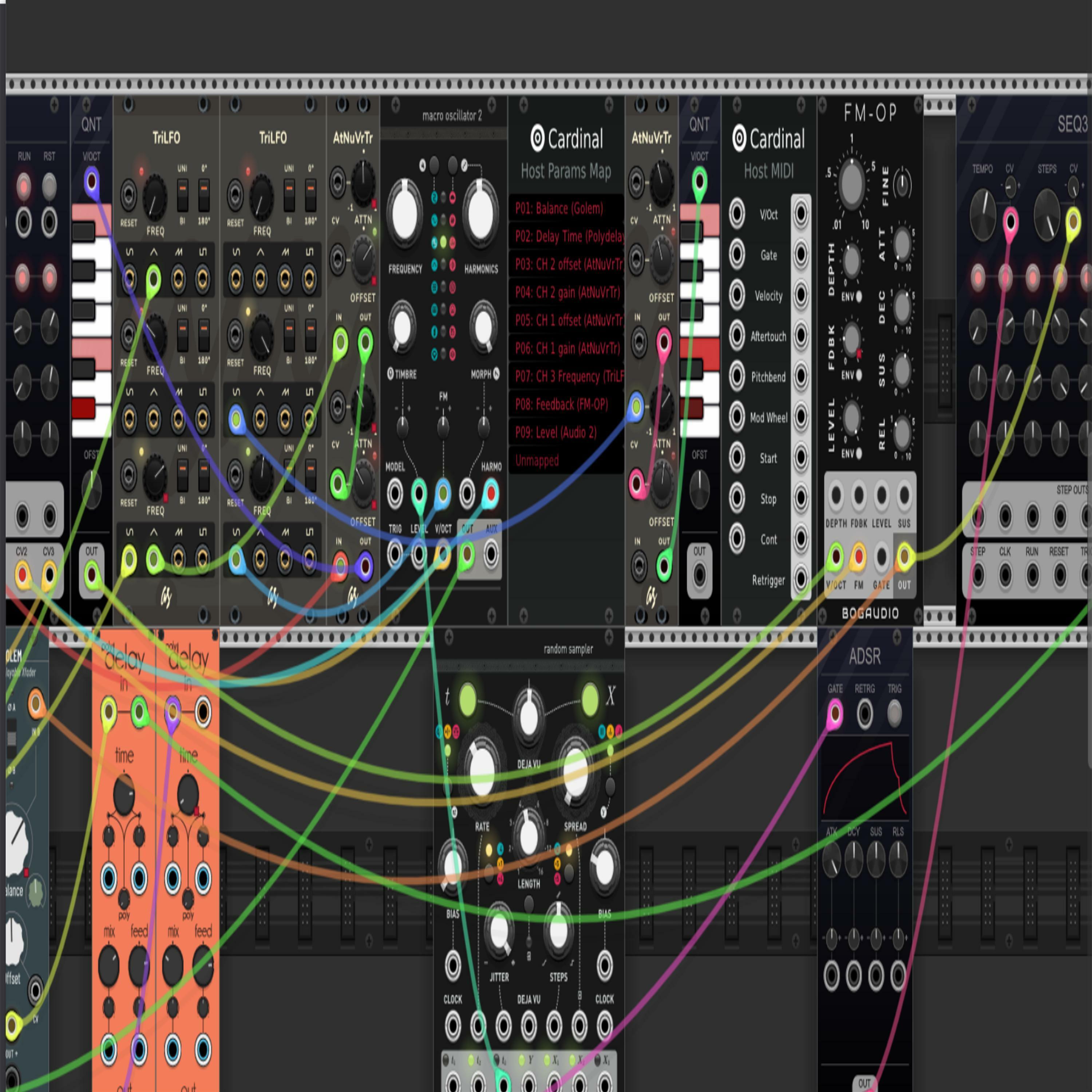Toggle the top UNI/BI switch on first TriLFO
The width and height of the screenshot is (1092, 1092).
click(x=182, y=195)
